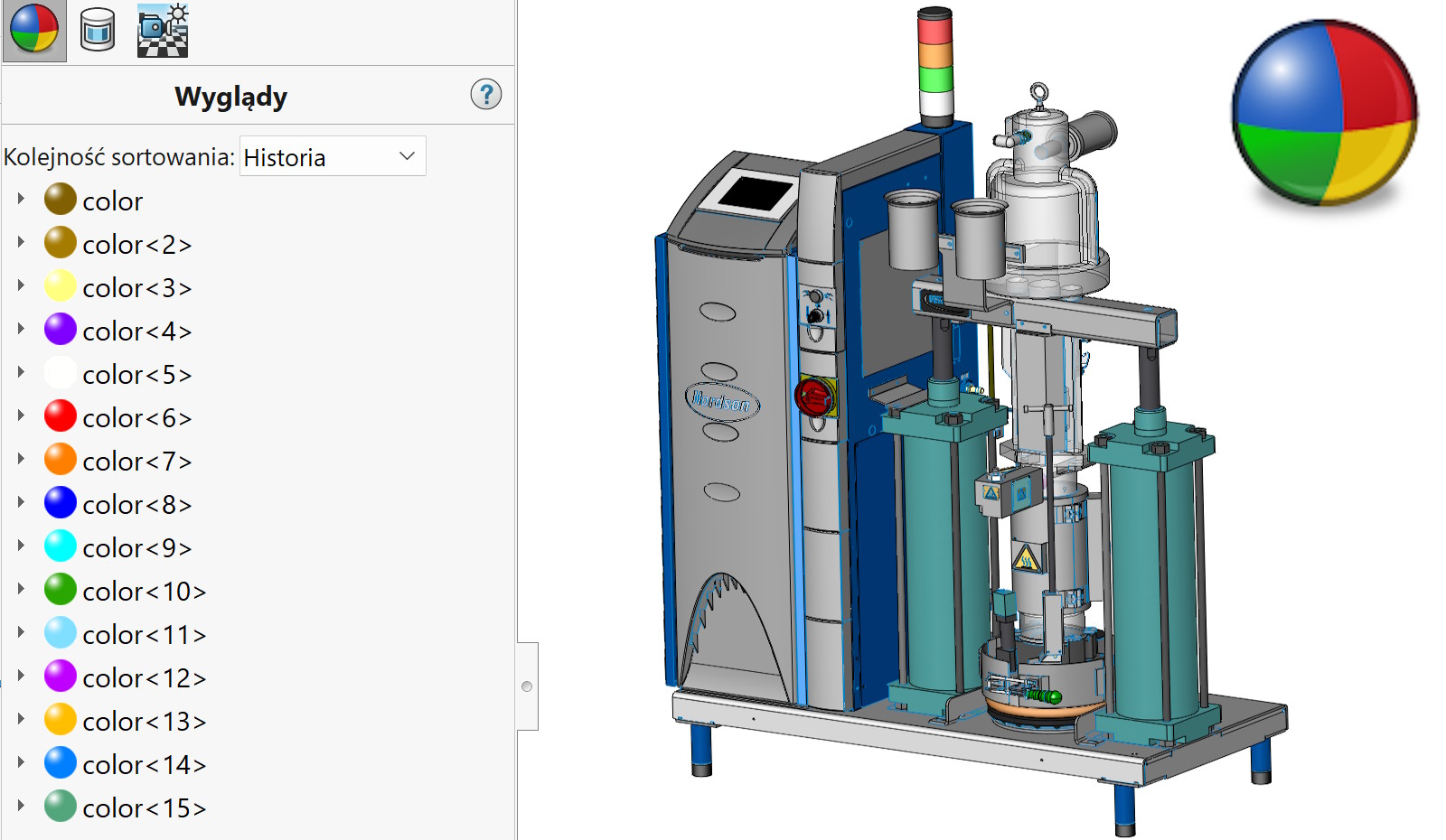Open the sort order dropdown showing Historia
Viewport: 1446px width, 840px height.
pyautogui.click(x=332, y=157)
